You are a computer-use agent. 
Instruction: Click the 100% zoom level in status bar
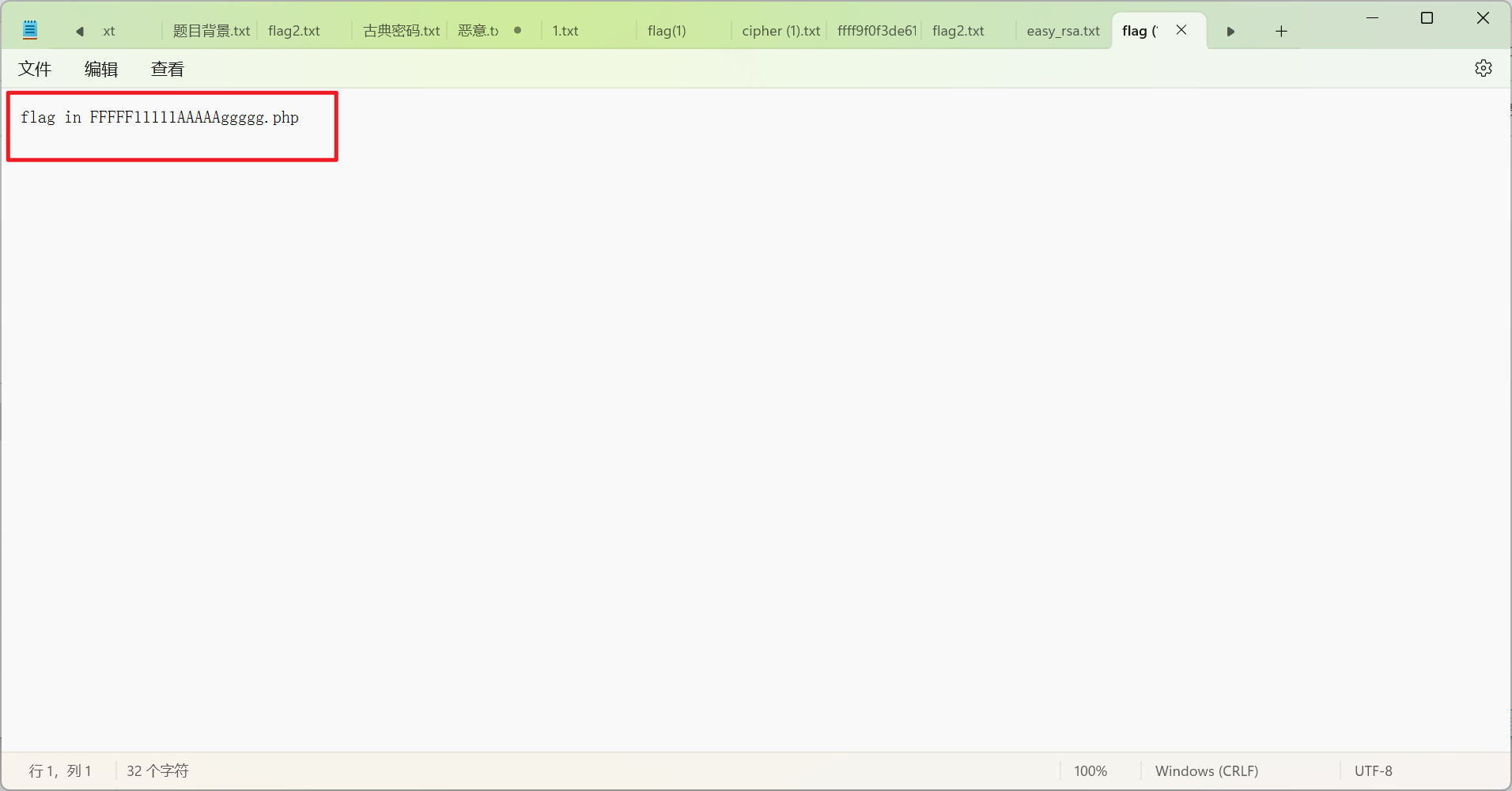(1091, 771)
